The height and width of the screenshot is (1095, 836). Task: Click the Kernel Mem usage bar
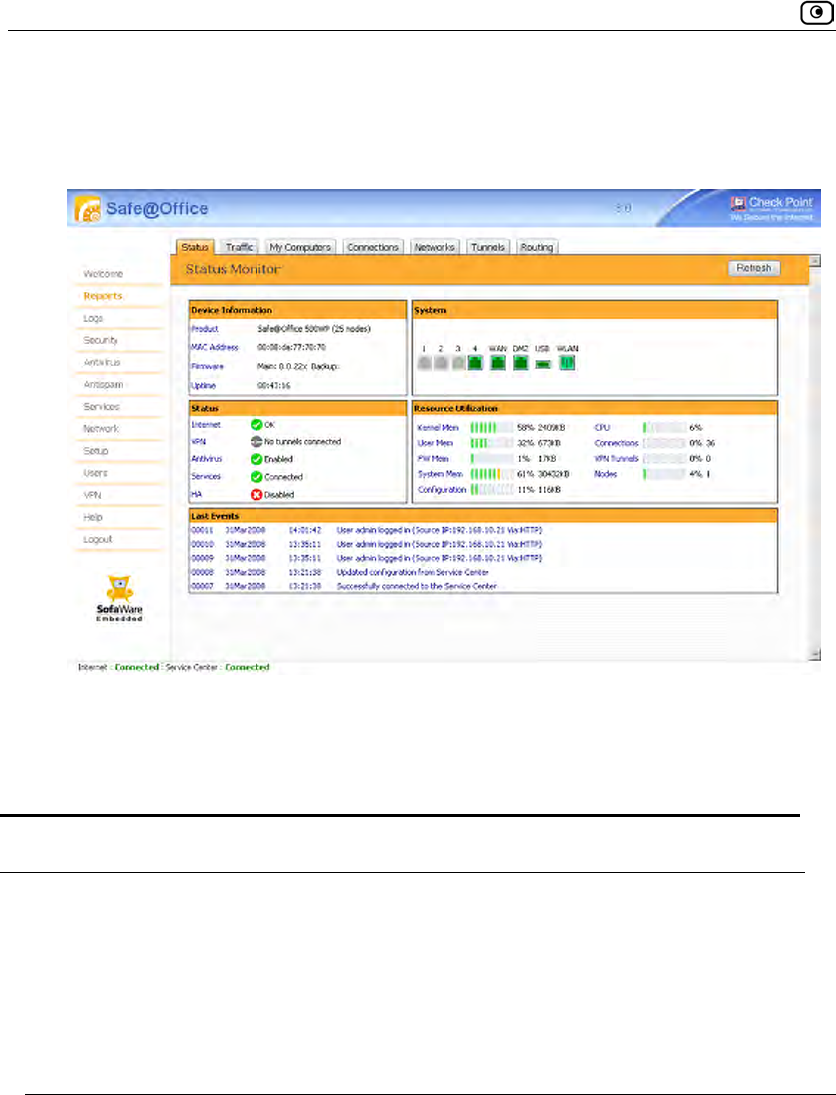click(492, 427)
